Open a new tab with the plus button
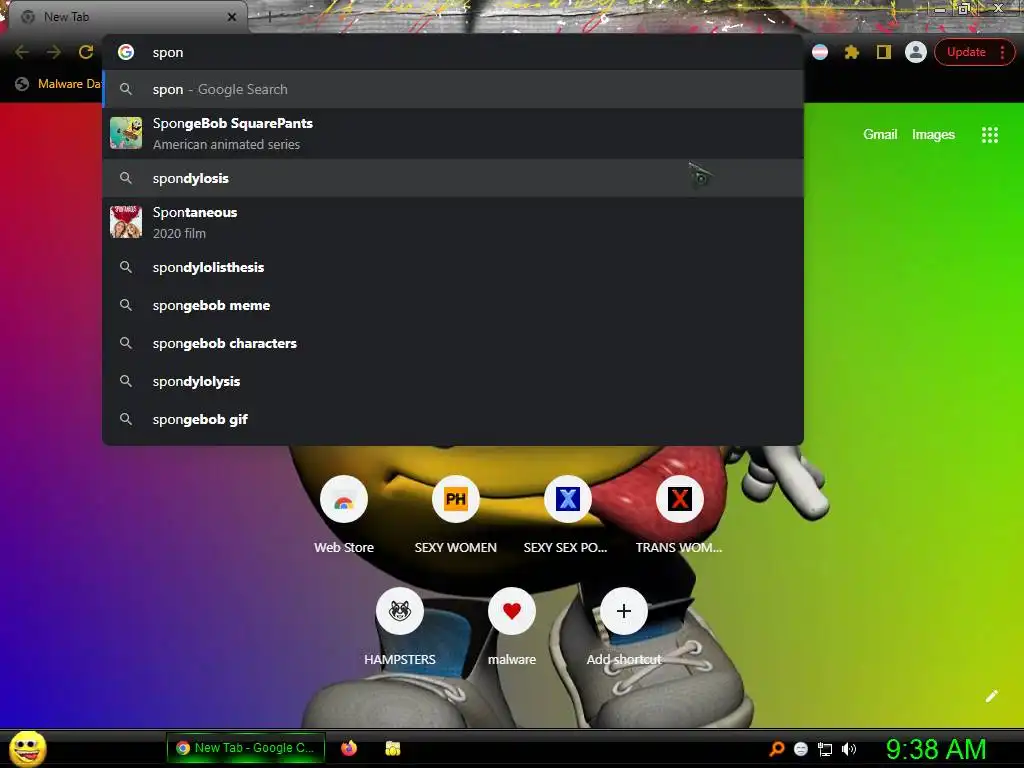1024x768 pixels. point(269,17)
